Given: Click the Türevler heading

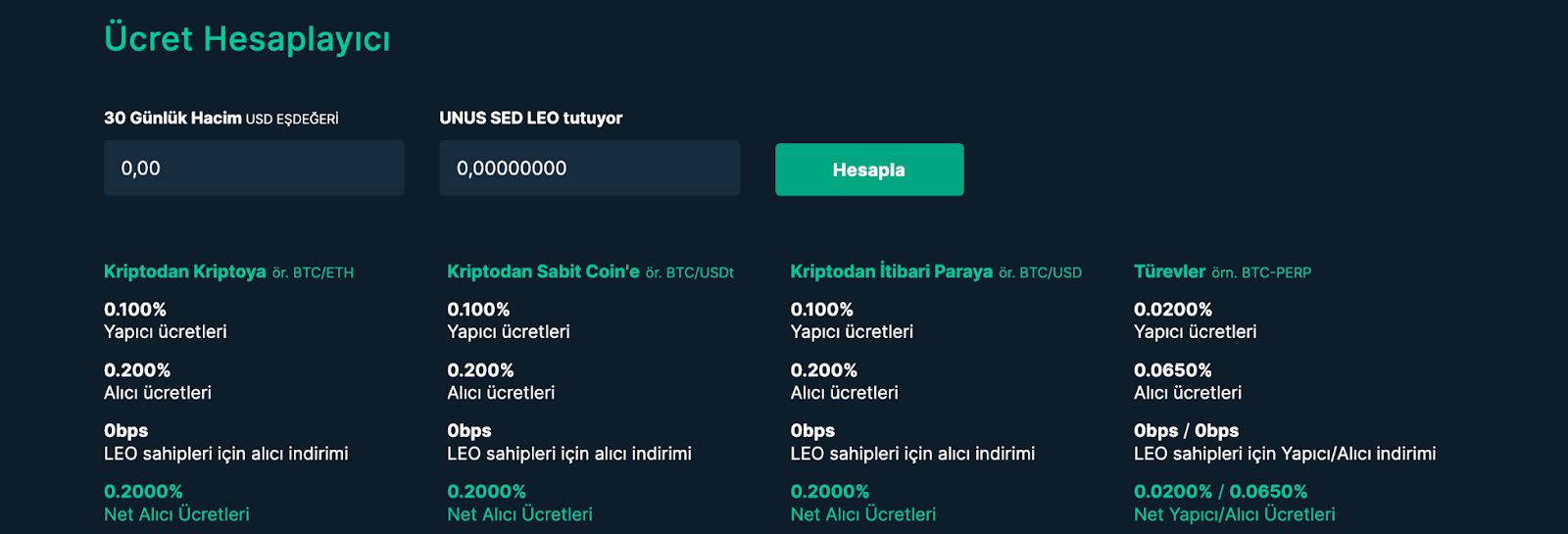Looking at the screenshot, I should click(1169, 271).
